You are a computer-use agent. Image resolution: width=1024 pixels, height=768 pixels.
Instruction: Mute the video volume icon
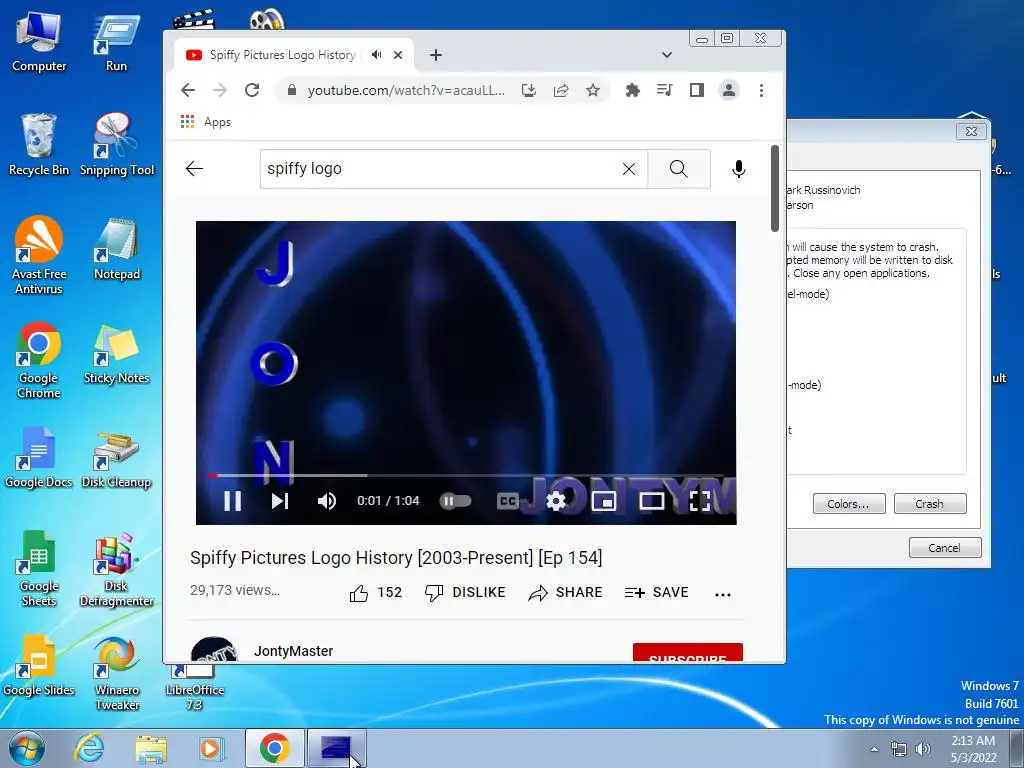pyautogui.click(x=327, y=501)
